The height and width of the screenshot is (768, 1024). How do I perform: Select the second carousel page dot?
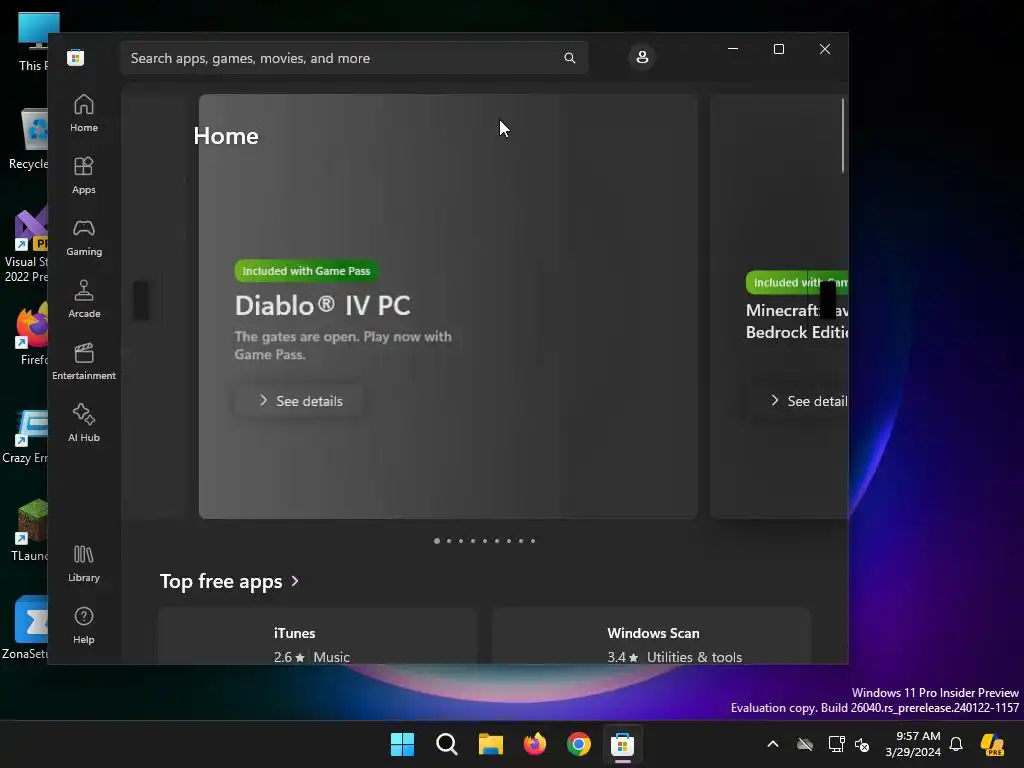449,541
